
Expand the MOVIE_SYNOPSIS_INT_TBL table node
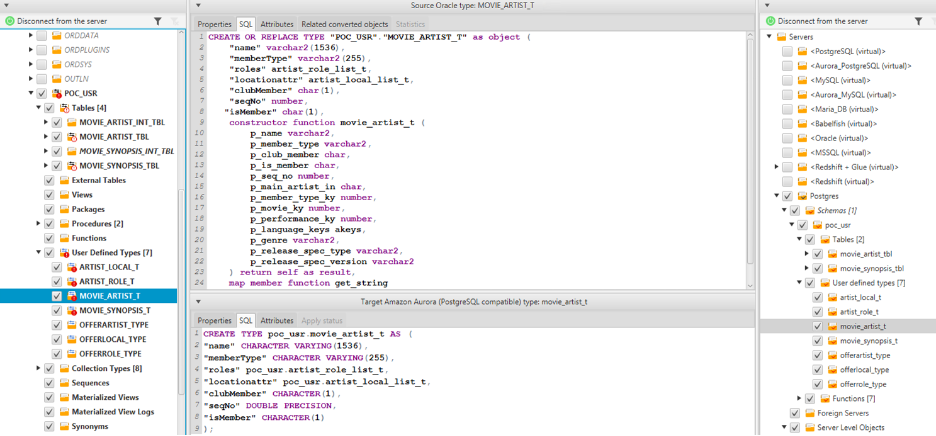pos(47,152)
